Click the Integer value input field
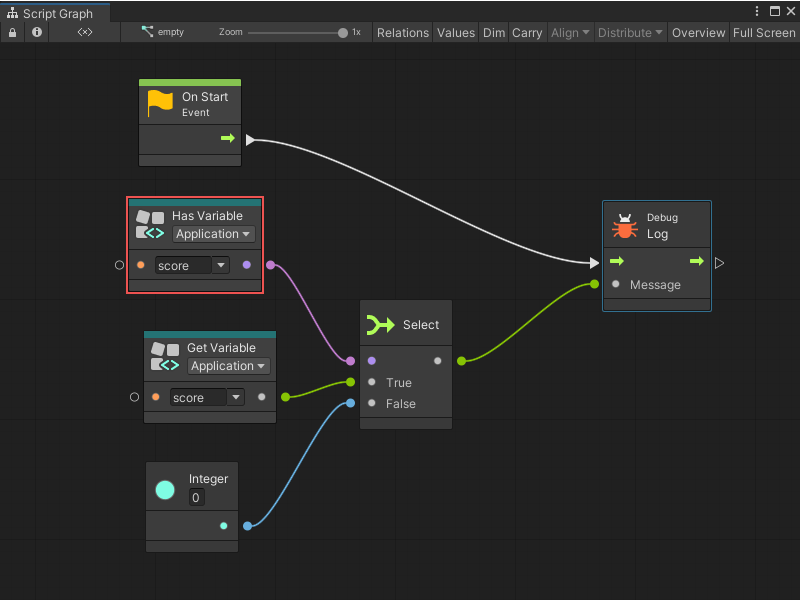 point(195,497)
